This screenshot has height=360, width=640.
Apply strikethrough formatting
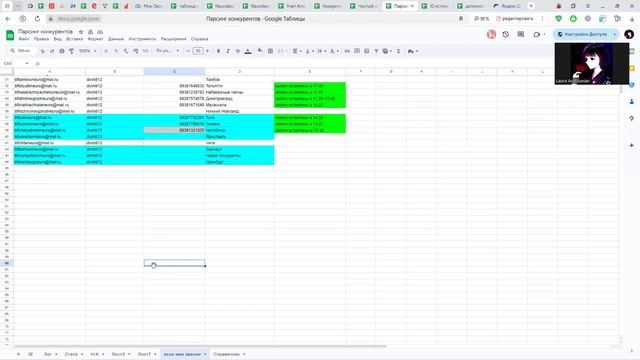(238, 51)
